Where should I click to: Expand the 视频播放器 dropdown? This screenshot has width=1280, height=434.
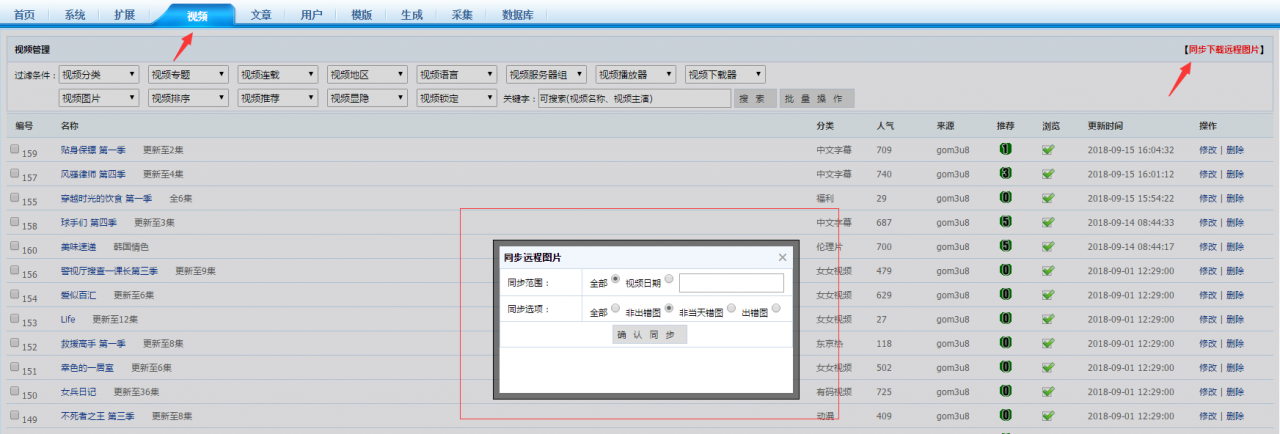pyautogui.click(x=635, y=74)
